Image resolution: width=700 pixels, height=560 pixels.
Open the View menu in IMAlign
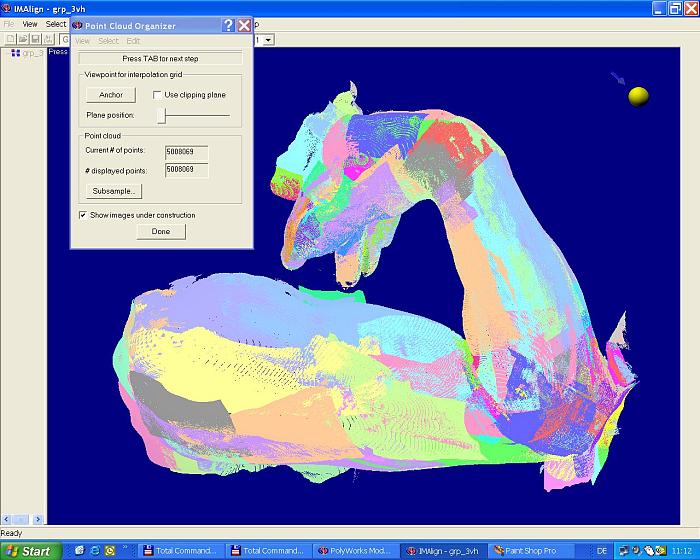coord(30,24)
